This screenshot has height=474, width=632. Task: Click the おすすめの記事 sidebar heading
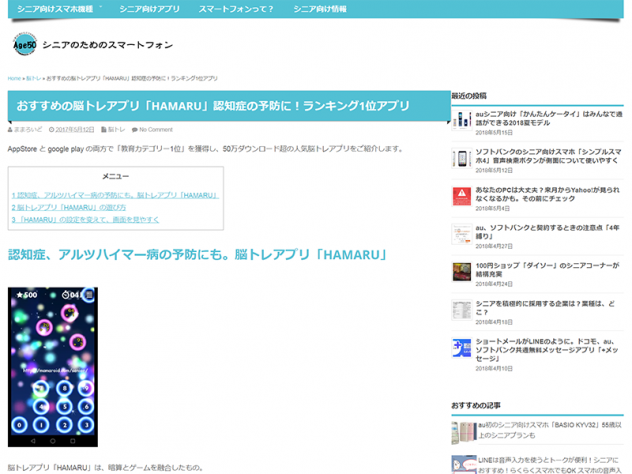(476, 405)
